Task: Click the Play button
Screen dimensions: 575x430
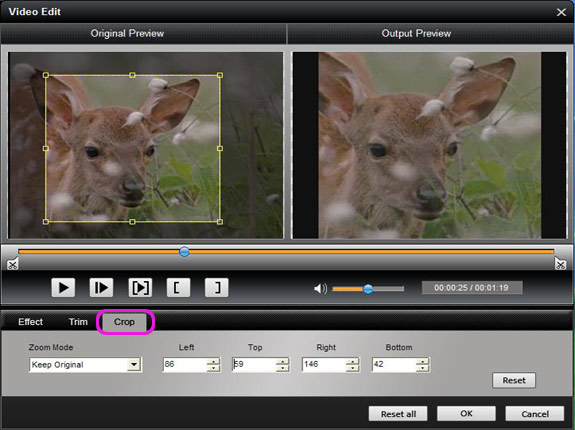Action: [63, 288]
